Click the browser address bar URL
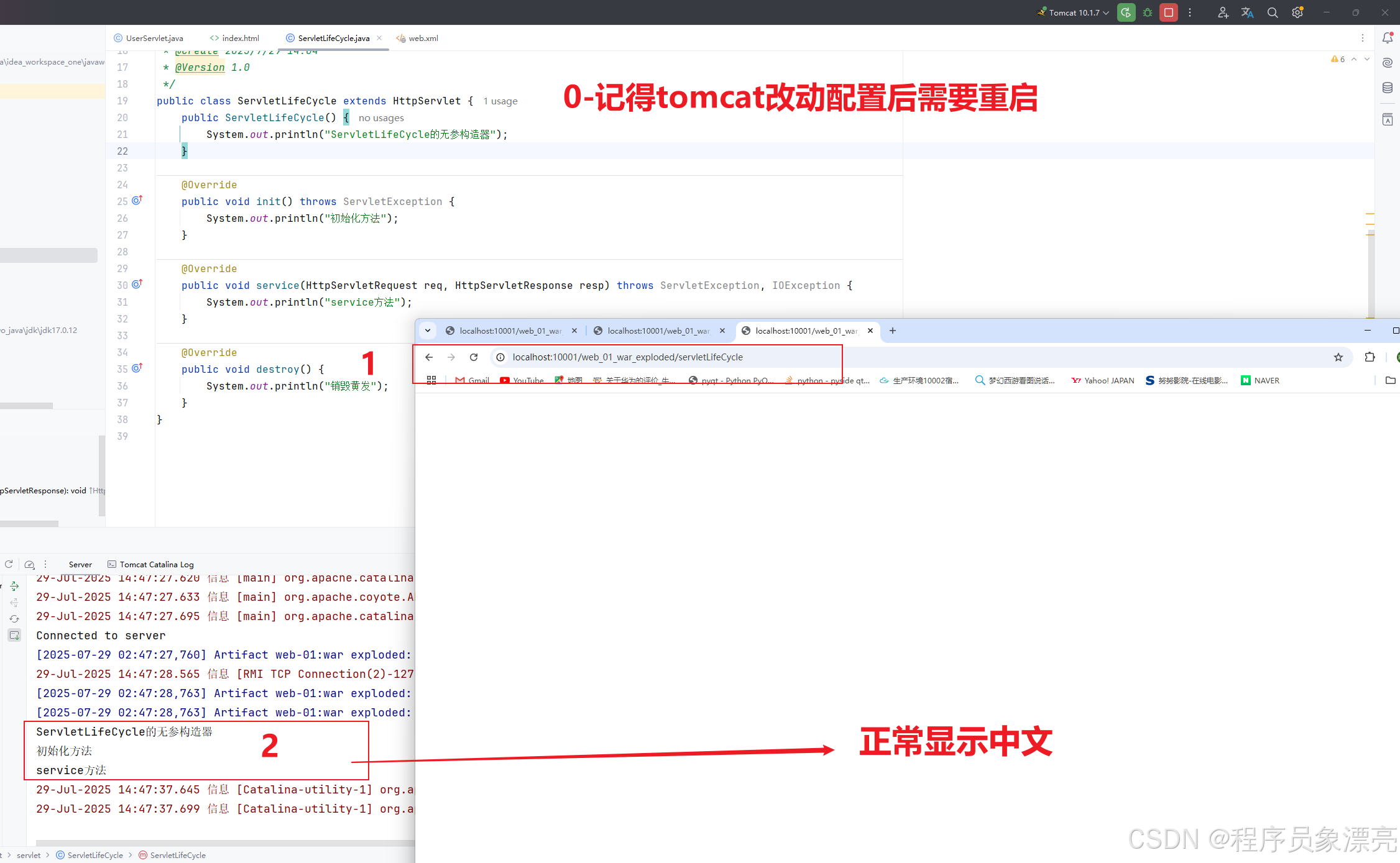The width and height of the screenshot is (1400, 863). 627,357
